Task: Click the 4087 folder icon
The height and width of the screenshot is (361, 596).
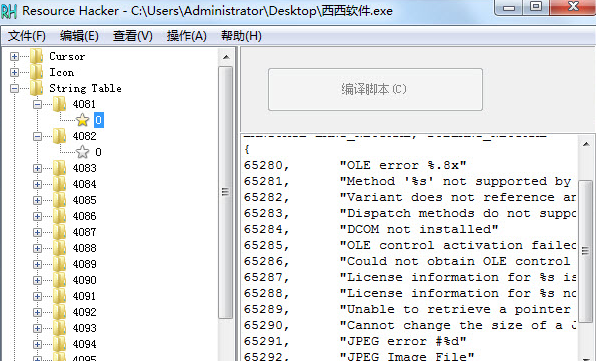Action: pyautogui.click(x=59, y=232)
